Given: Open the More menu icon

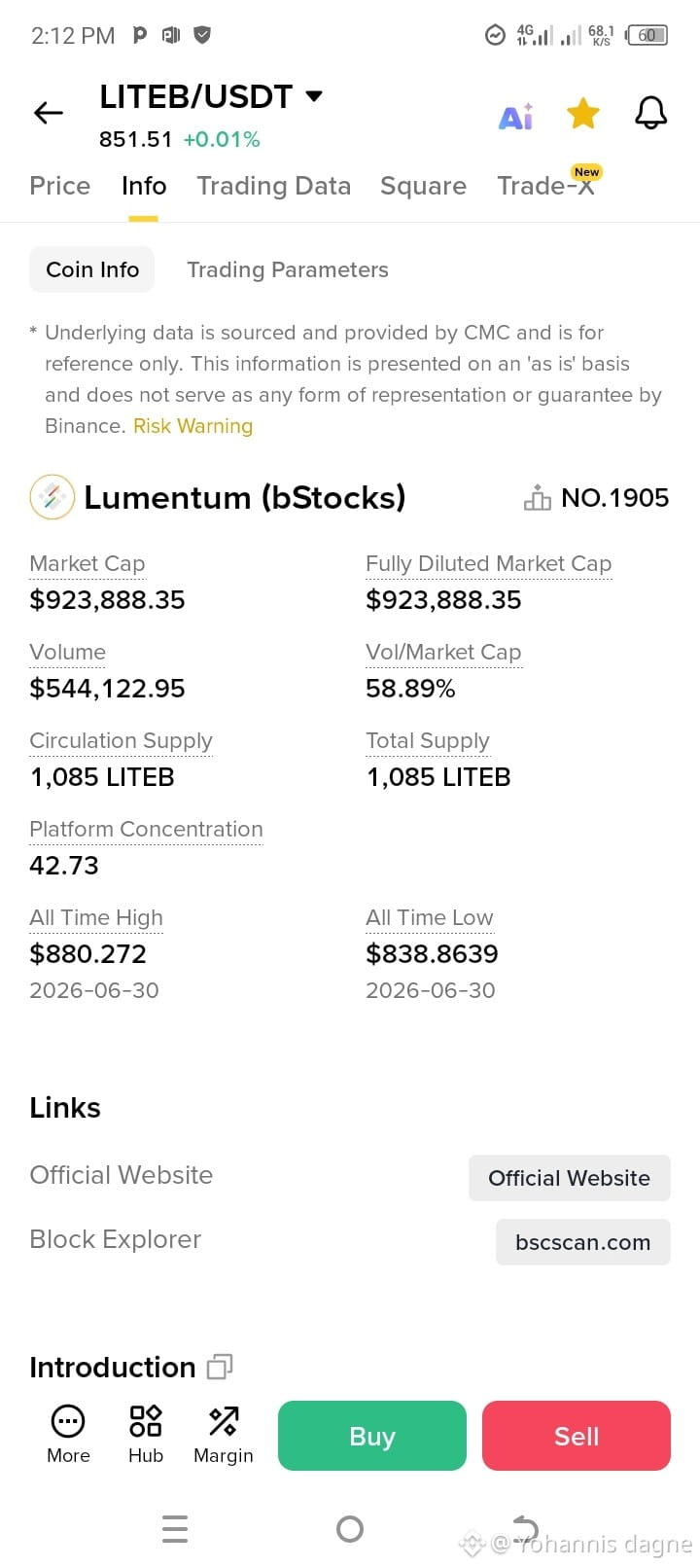Looking at the screenshot, I should (x=68, y=1435).
